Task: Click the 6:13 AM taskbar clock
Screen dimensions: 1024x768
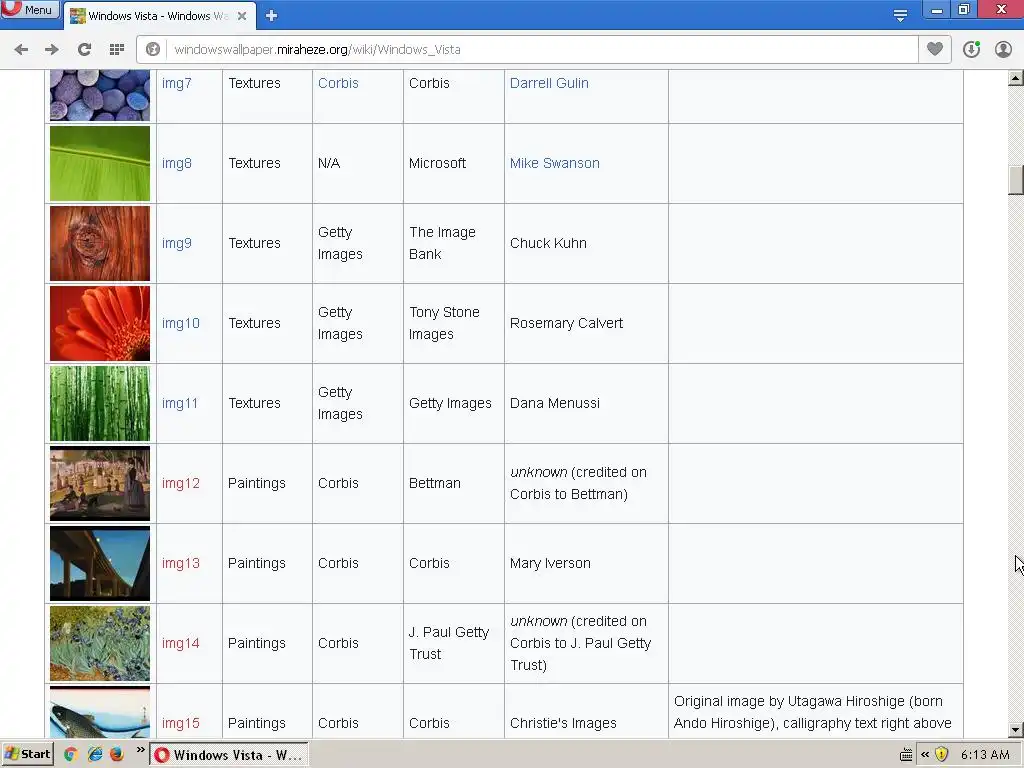Action: pos(985,755)
